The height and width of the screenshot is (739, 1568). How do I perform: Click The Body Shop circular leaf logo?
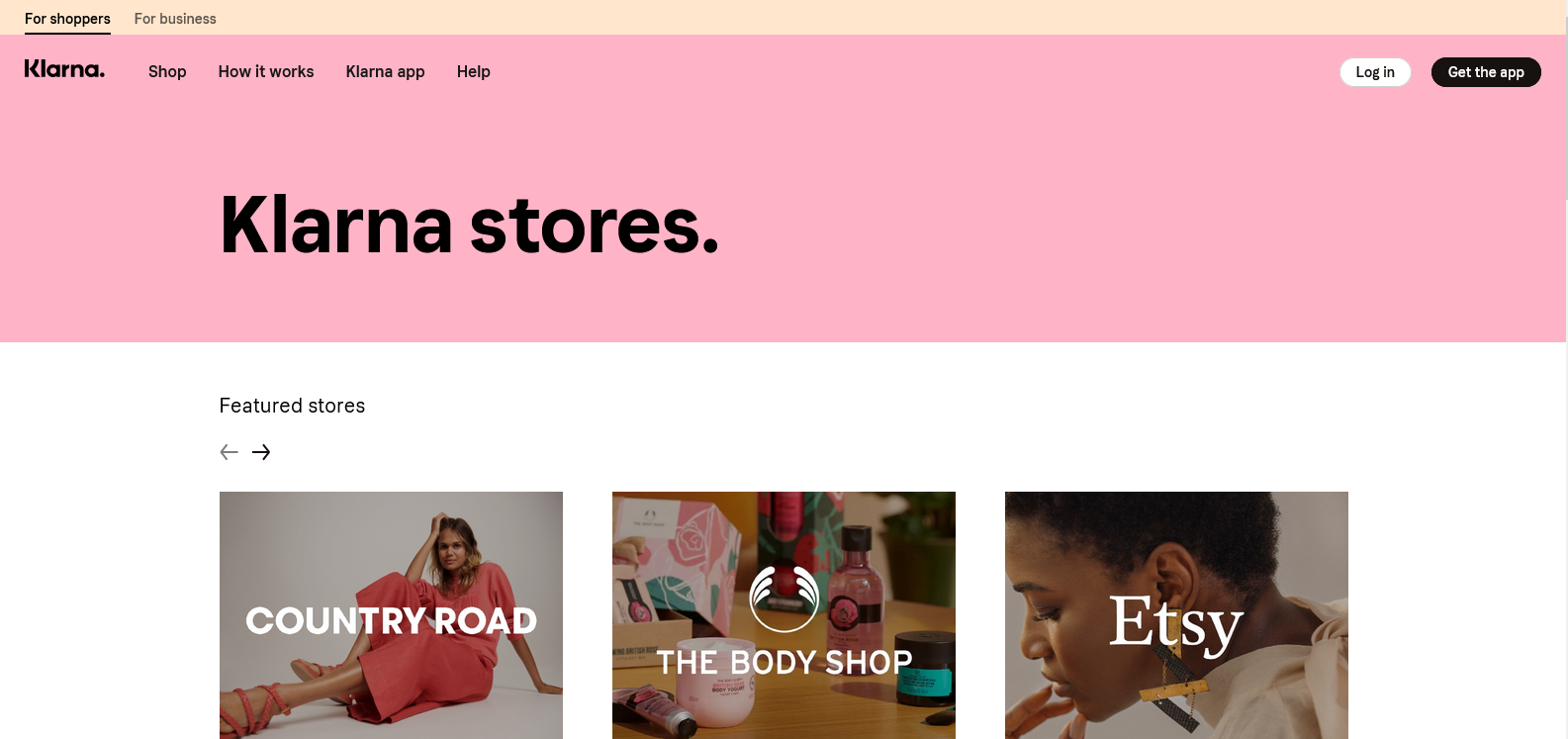click(x=784, y=599)
